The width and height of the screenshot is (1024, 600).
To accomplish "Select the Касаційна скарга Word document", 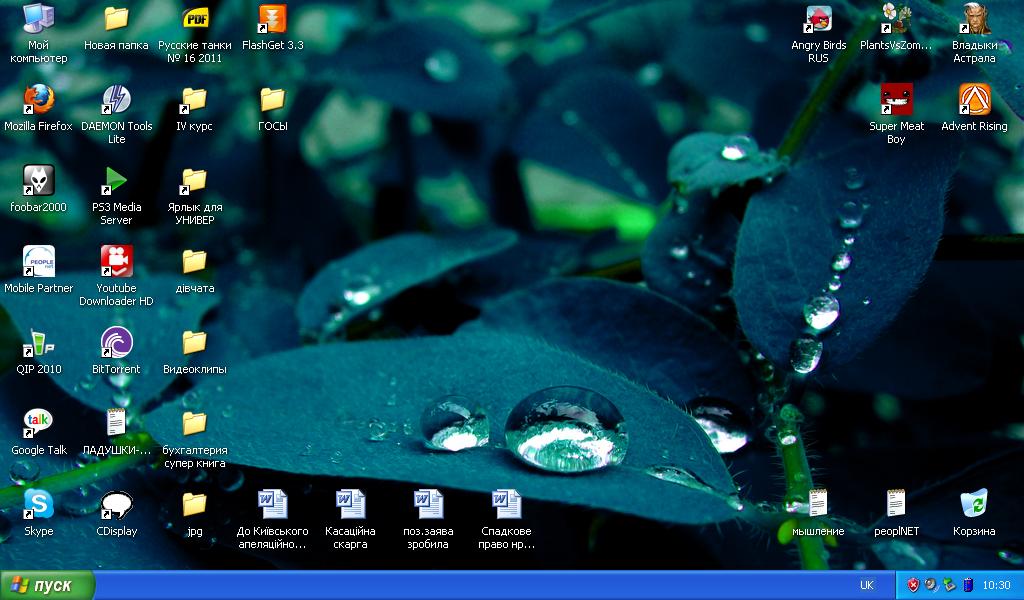I will pyautogui.click(x=350, y=505).
